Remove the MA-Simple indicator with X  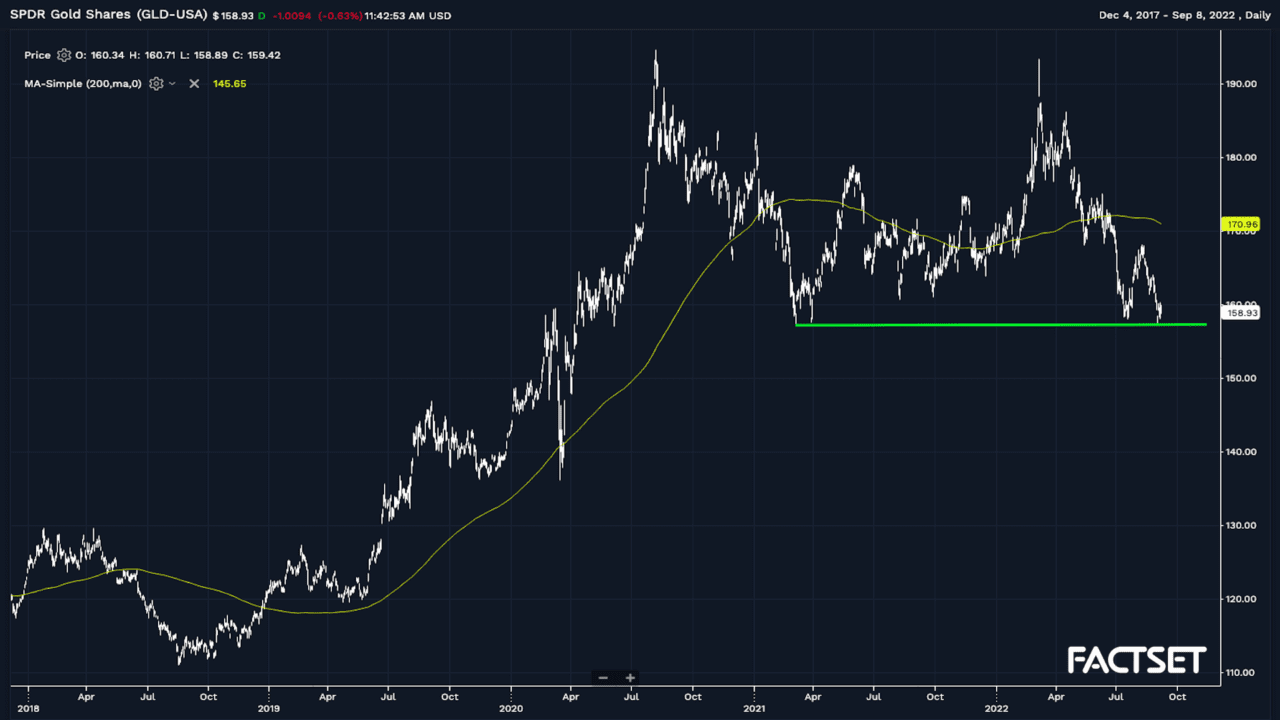pyautogui.click(x=194, y=84)
